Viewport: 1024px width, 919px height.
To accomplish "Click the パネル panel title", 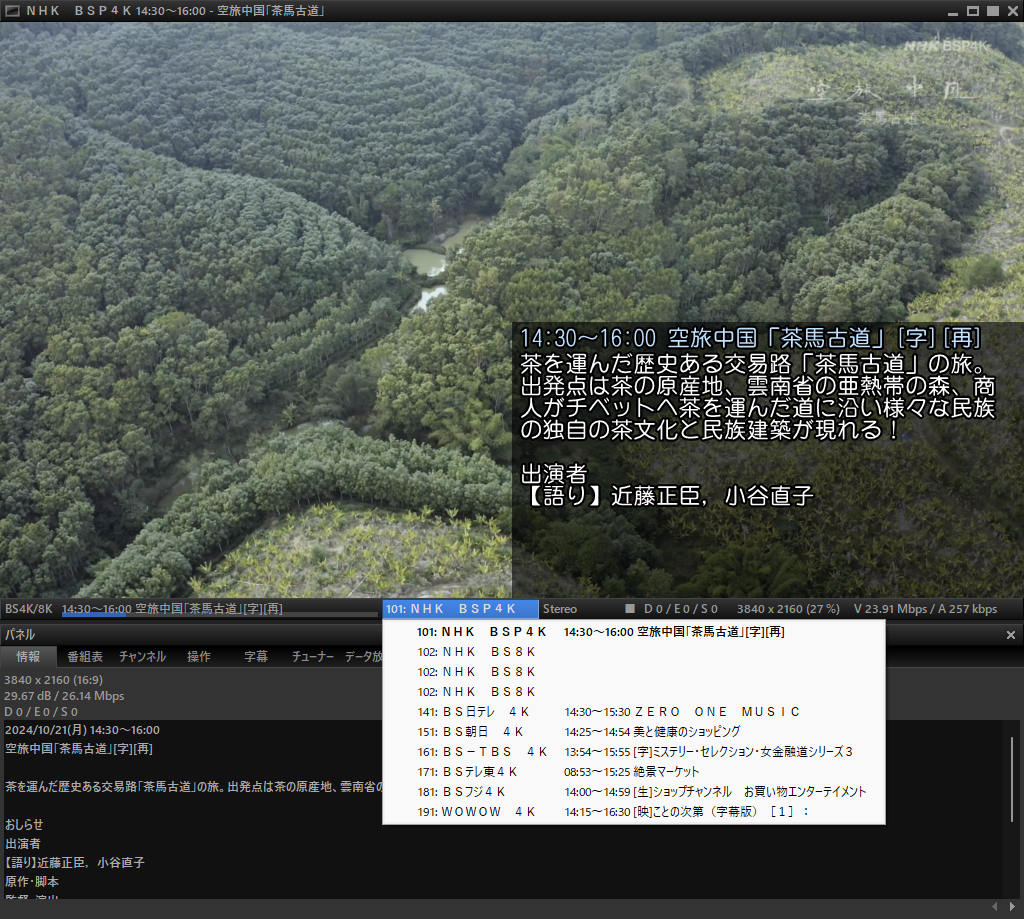I will click(x=20, y=634).
